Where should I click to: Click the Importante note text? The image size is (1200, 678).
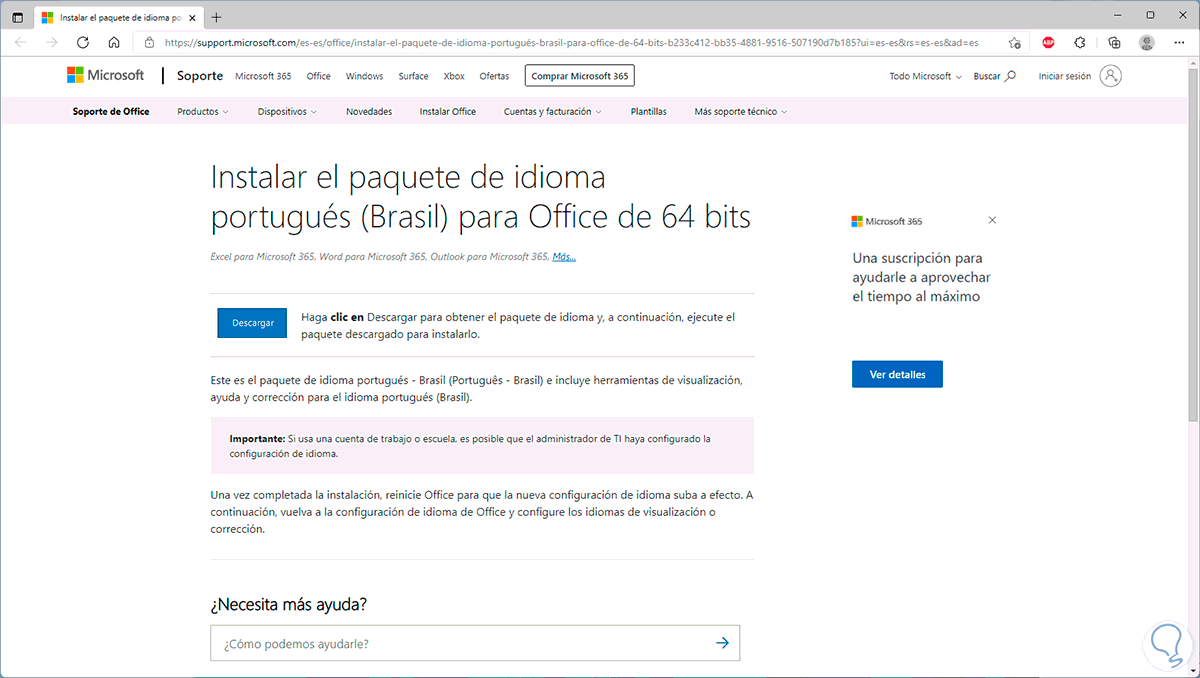click(470, 445)
